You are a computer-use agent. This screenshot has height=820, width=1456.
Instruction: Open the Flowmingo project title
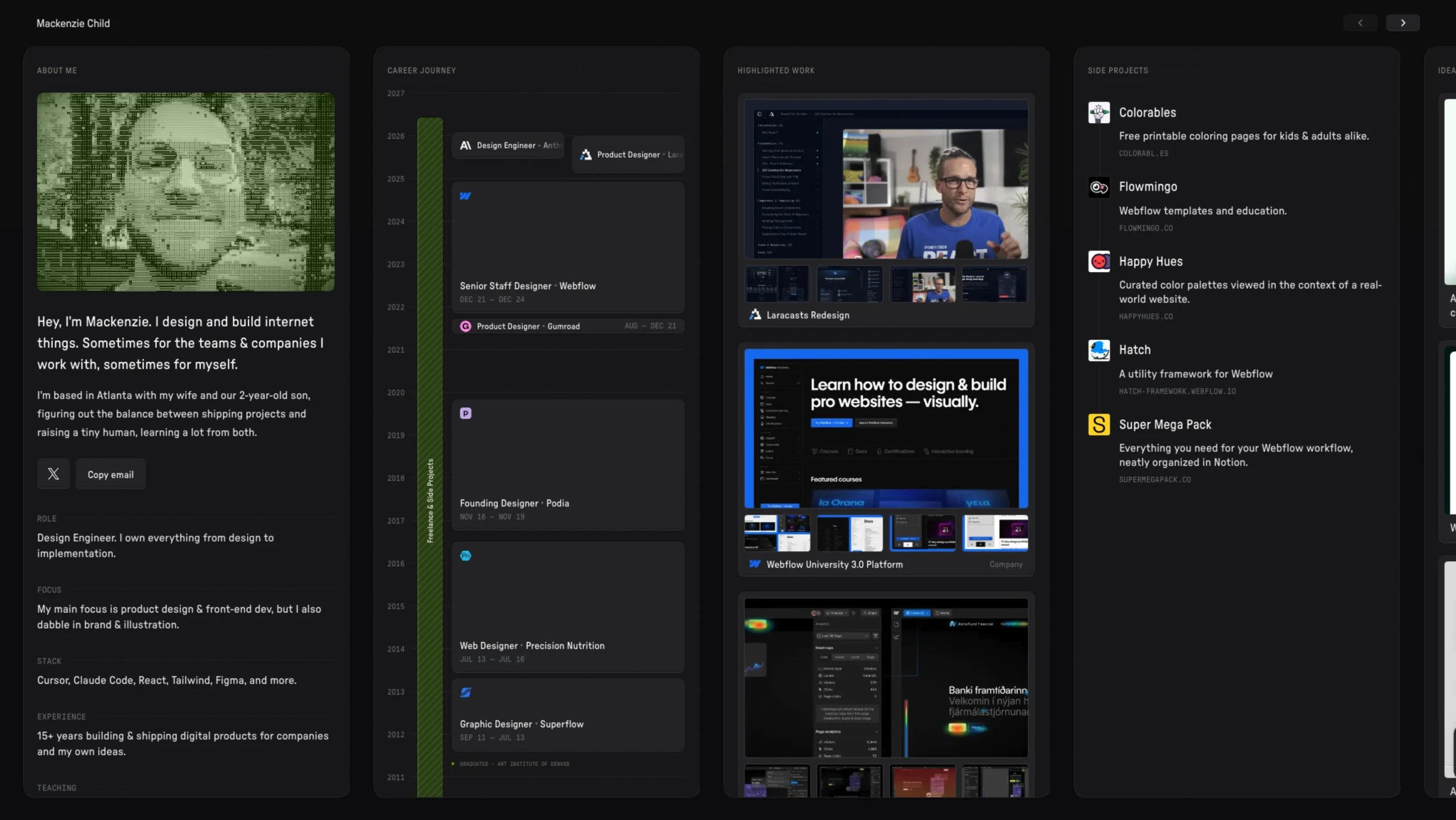click(1148, 187)
